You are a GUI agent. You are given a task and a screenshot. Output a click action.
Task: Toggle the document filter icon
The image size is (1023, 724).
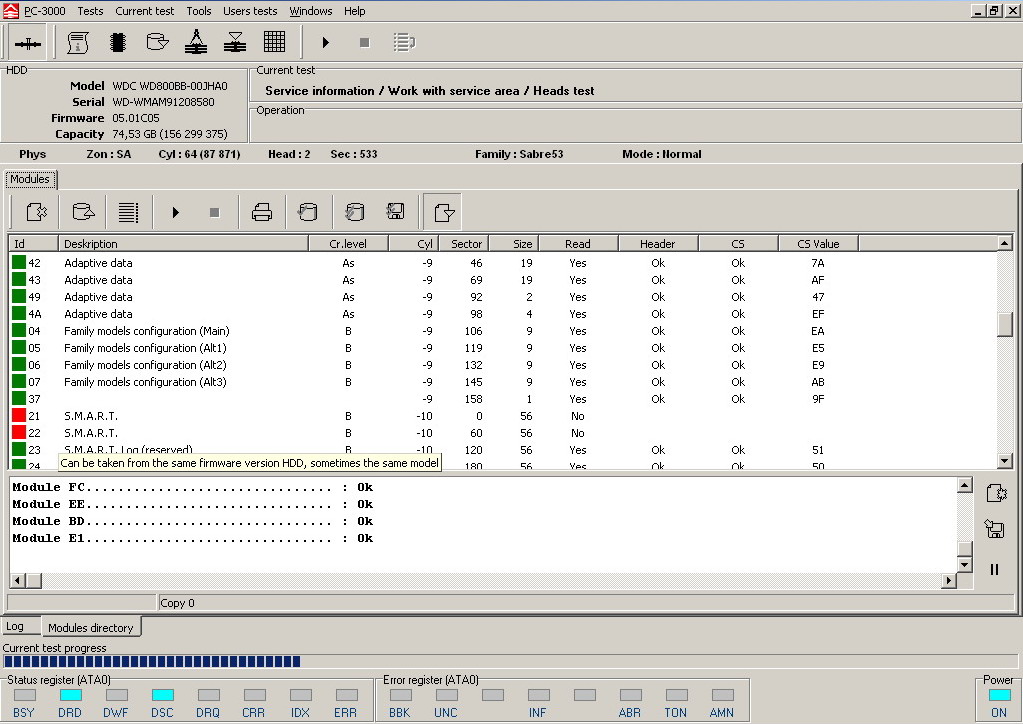pyautogui.click(x=443, y=212)
